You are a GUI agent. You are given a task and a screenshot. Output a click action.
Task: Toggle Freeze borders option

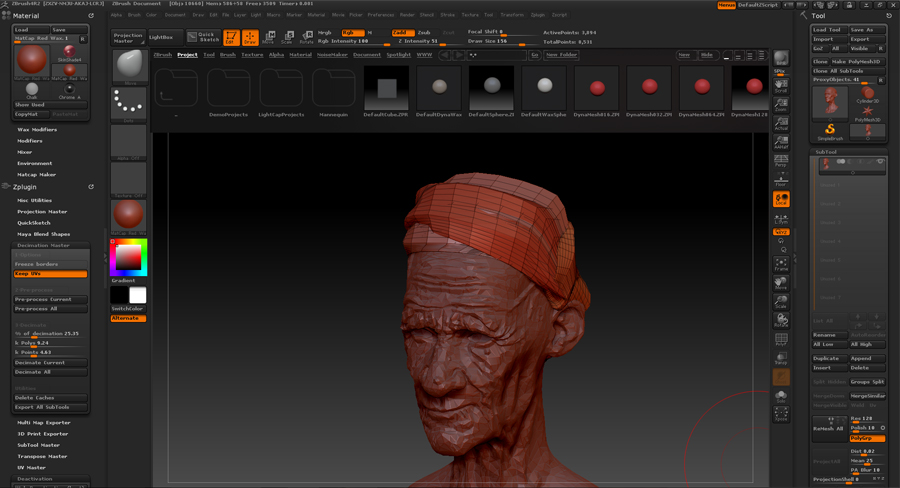tap(51, 264)
